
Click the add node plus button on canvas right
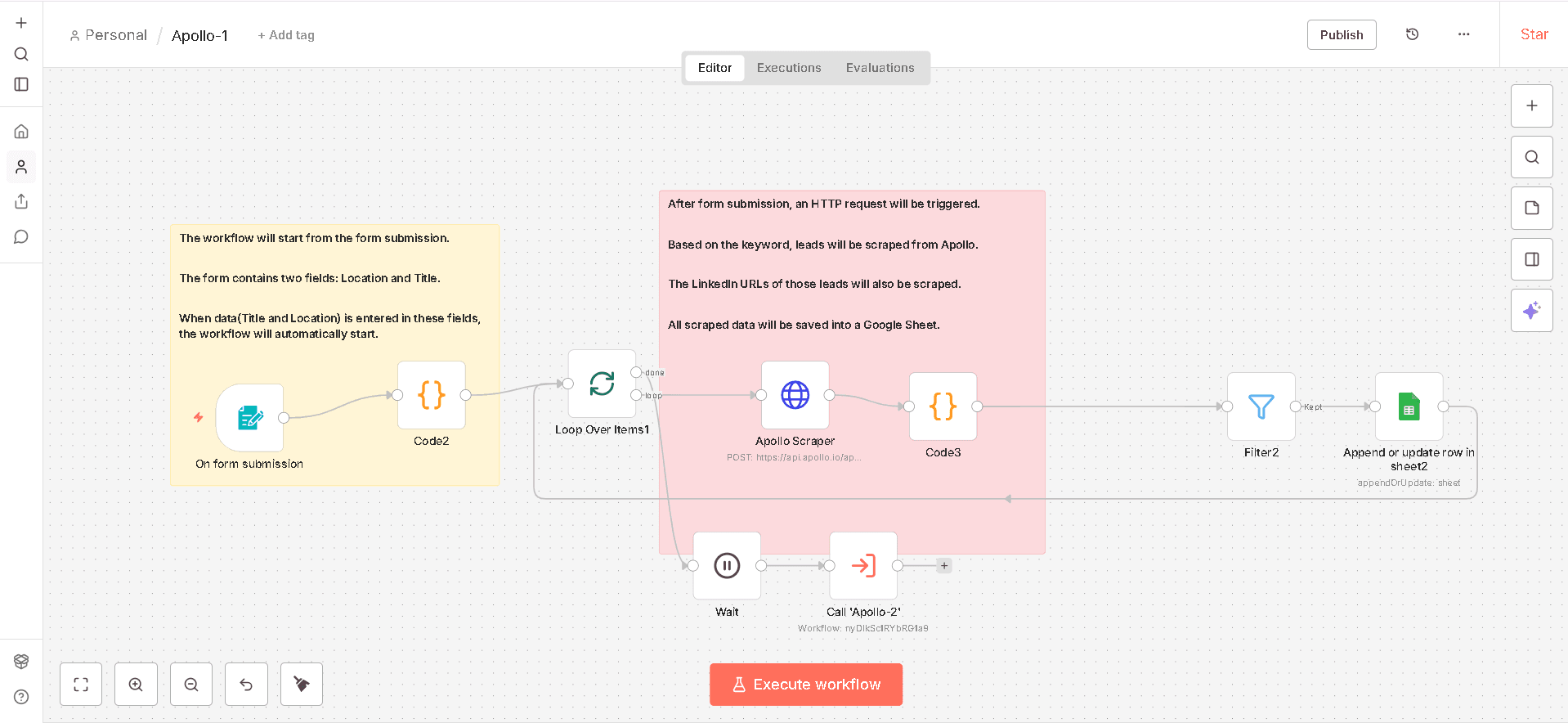pos(1532,106)
